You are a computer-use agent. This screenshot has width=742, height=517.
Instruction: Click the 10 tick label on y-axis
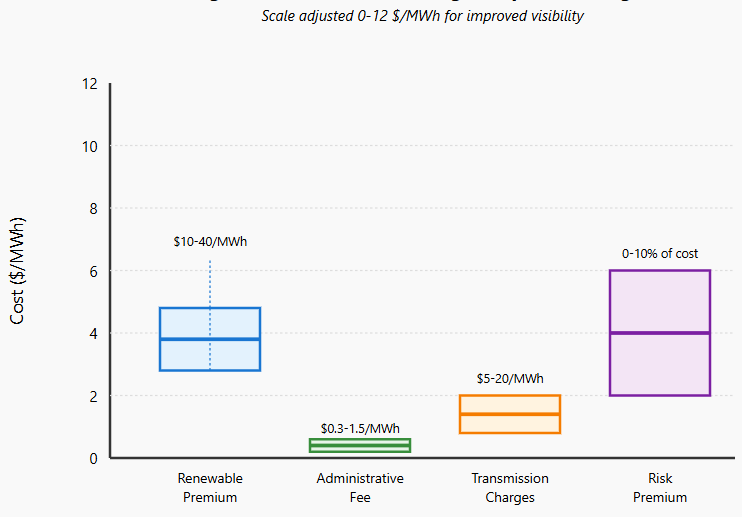coord(90,146)
